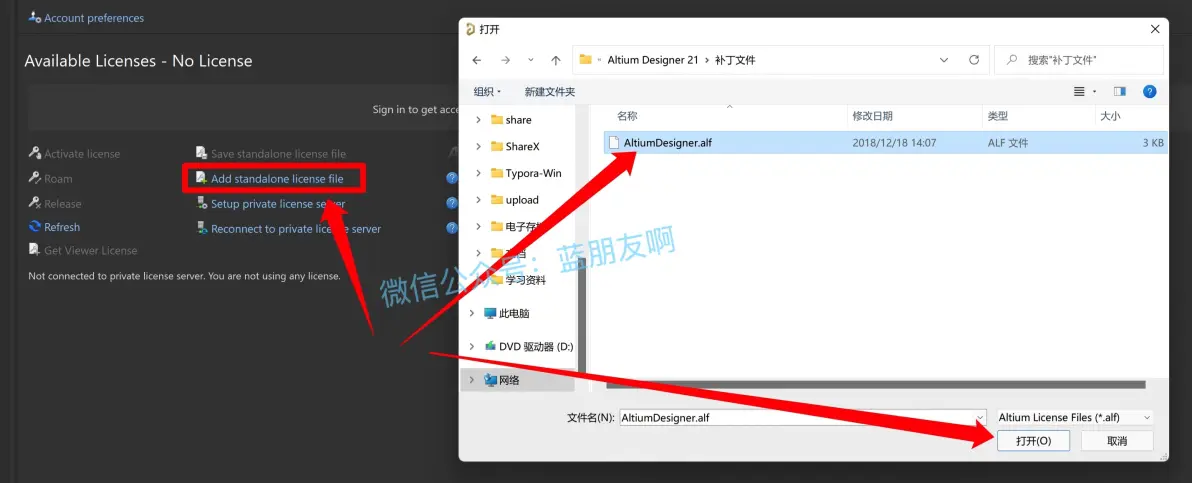Click the file list horizontal scrollbar
Screen dimensions: 1192x483
(875, 386)
